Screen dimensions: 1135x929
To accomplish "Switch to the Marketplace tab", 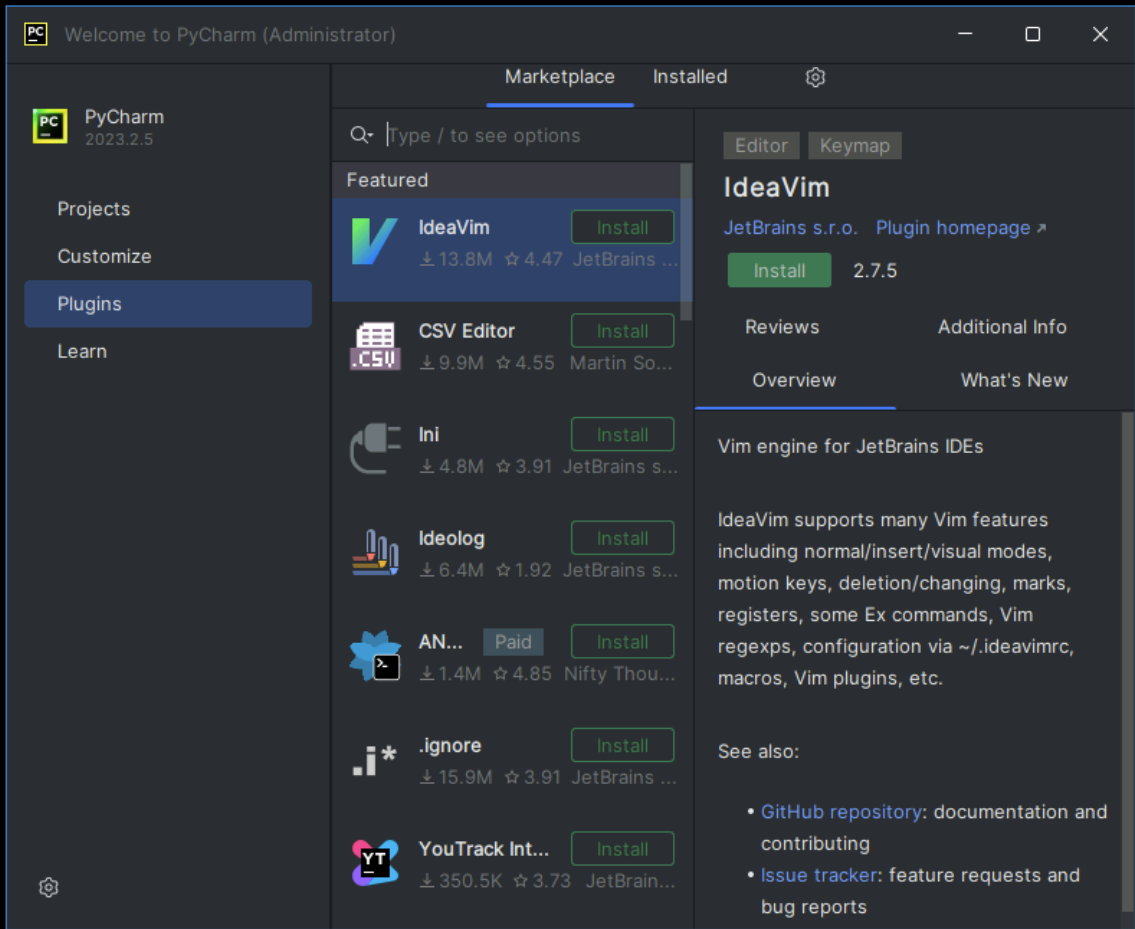I will pos(560,77).
